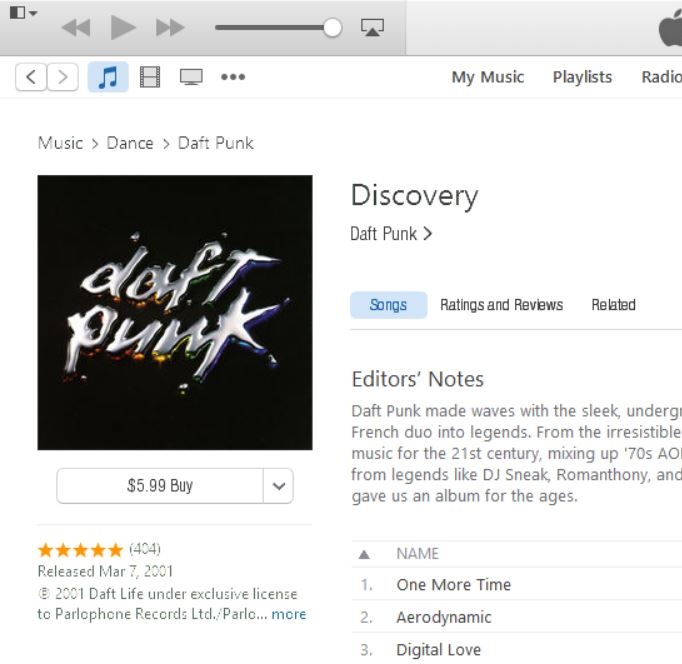Adjust the volume slider knob
The image size is (682, 664).
point(333,27)
